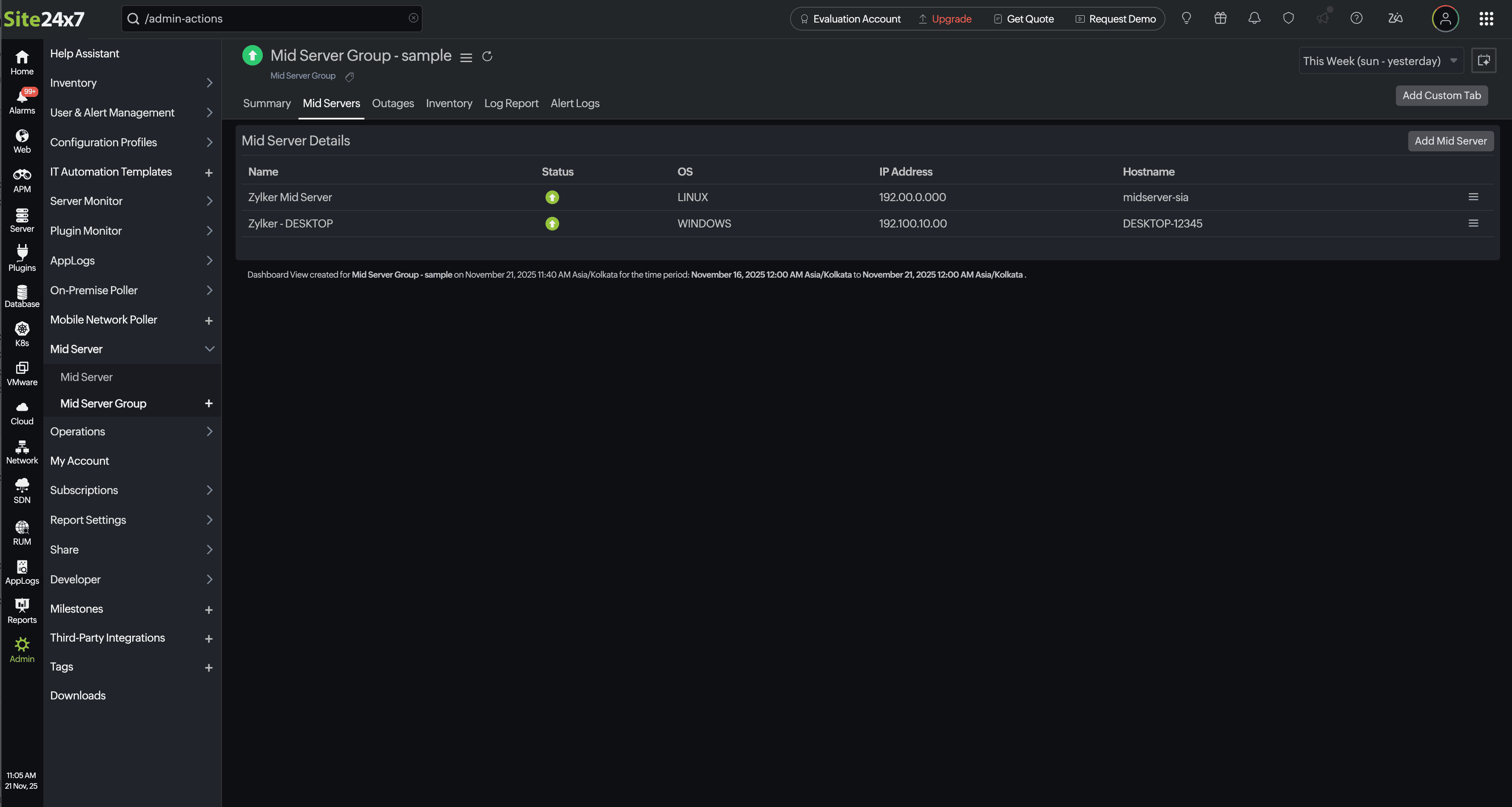Open the Alert Logs tab

coord(574,103)
